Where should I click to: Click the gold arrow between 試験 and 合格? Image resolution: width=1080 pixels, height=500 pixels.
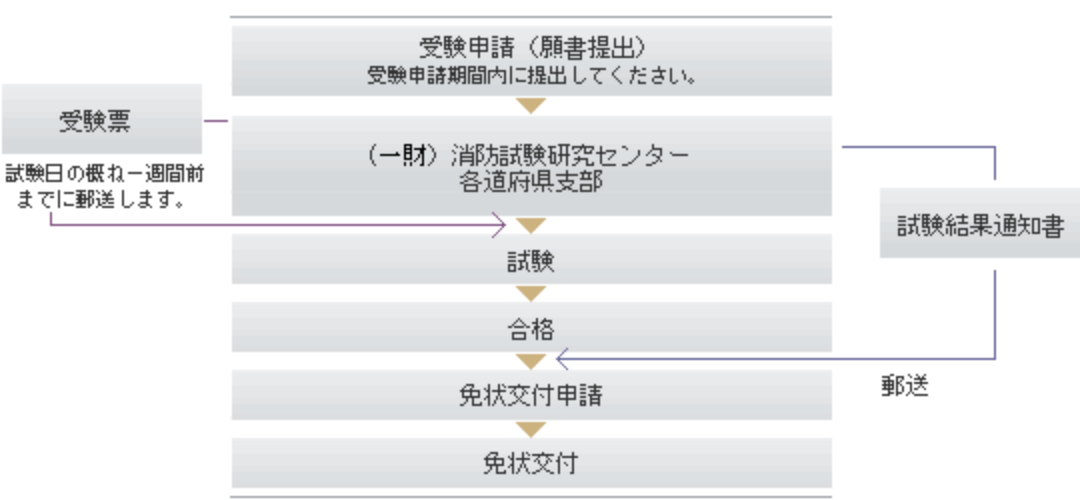(531, 293)
